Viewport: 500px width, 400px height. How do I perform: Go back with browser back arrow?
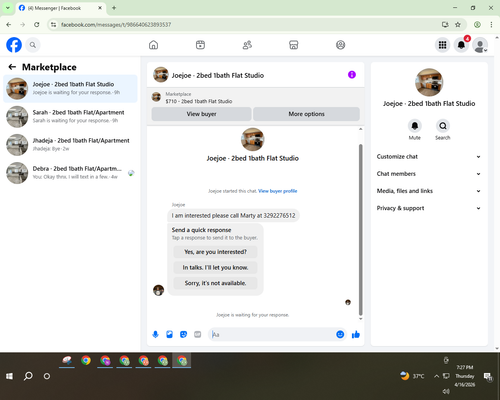point(9,25)
